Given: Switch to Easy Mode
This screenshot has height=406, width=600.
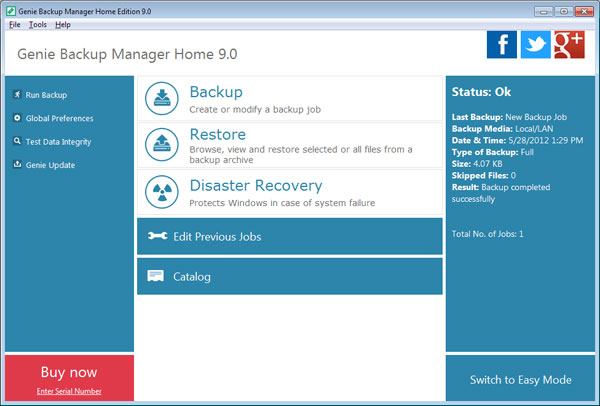Looking at the screenshot, I should click(521, 380).
